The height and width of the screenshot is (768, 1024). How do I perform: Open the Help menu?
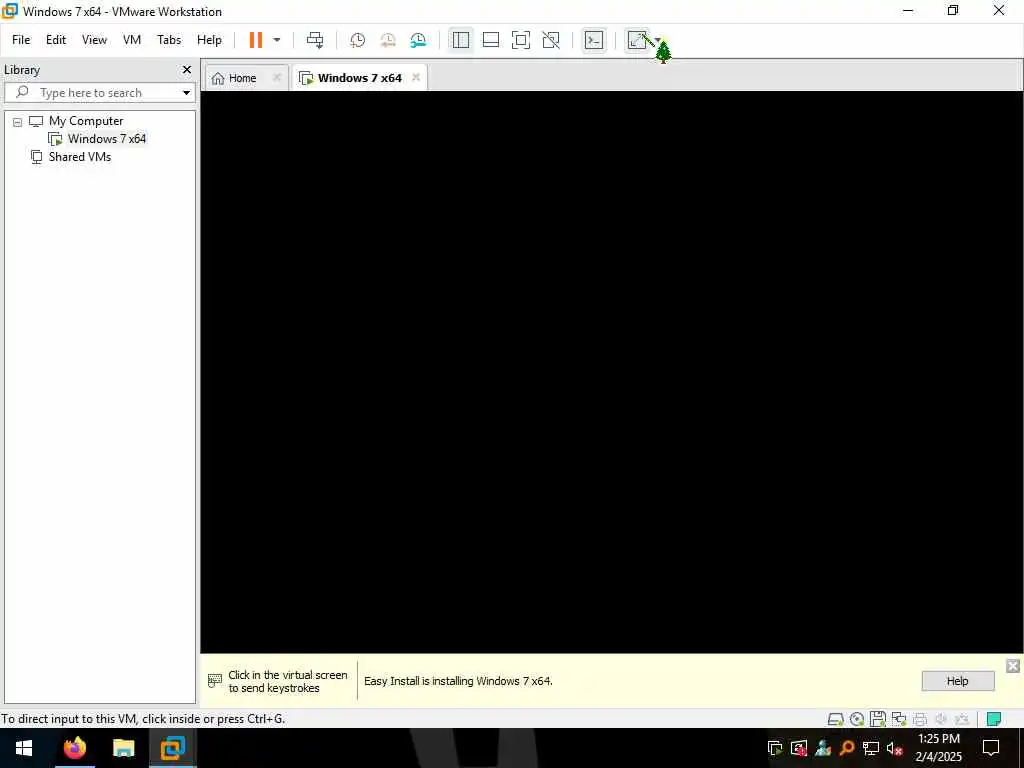pos(210,40)
